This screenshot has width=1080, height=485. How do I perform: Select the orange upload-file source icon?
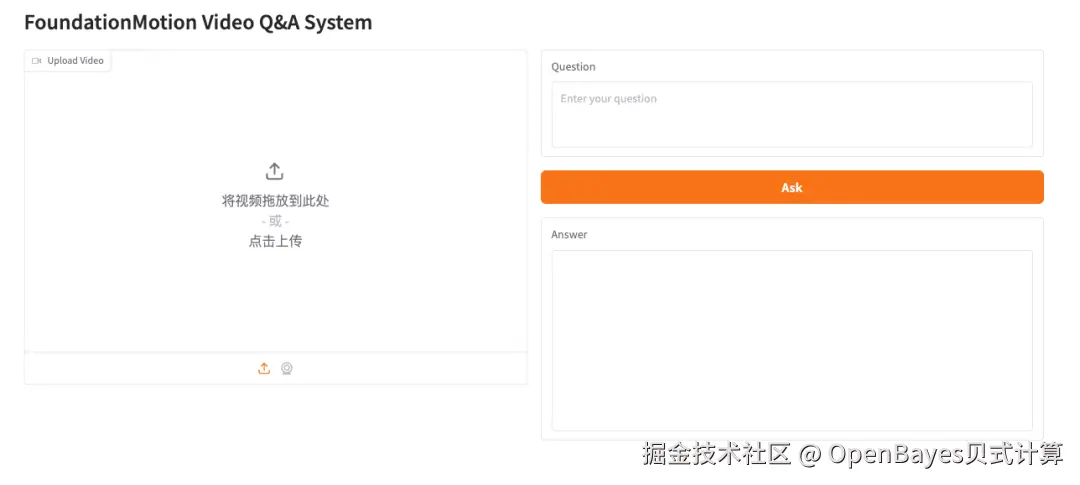(264, 368)
